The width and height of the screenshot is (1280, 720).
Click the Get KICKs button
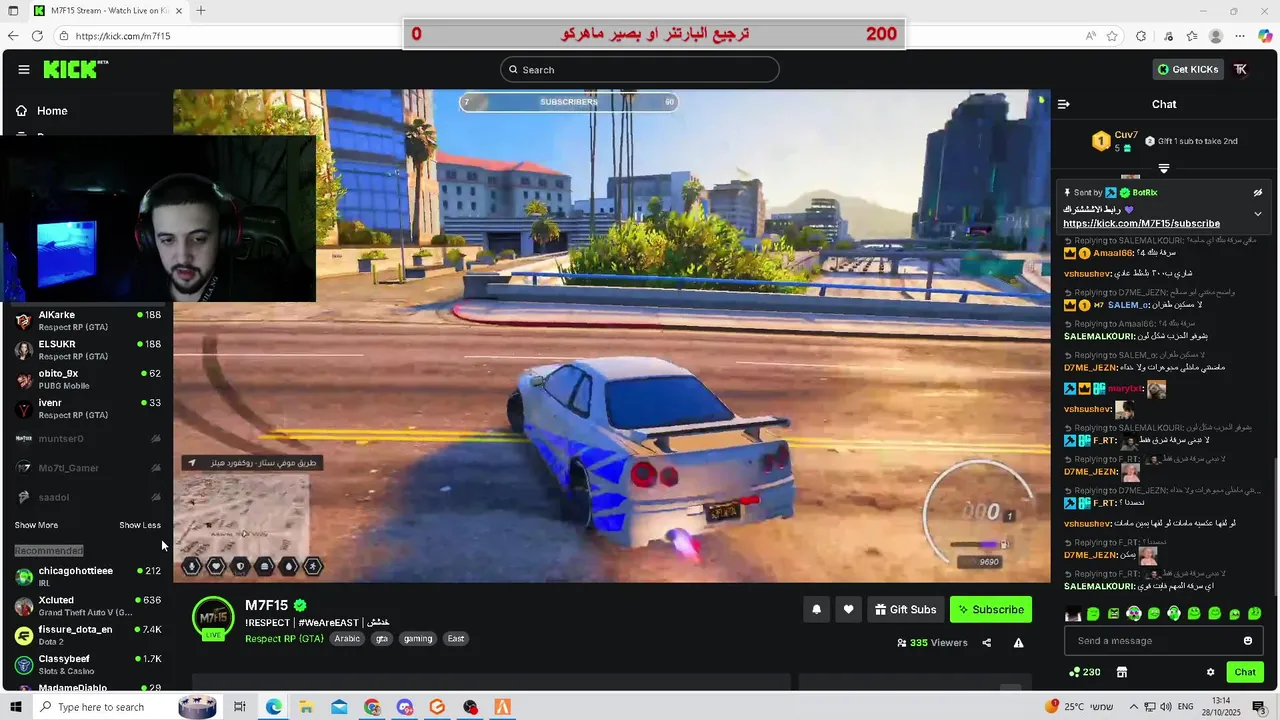coord(1187,69)
